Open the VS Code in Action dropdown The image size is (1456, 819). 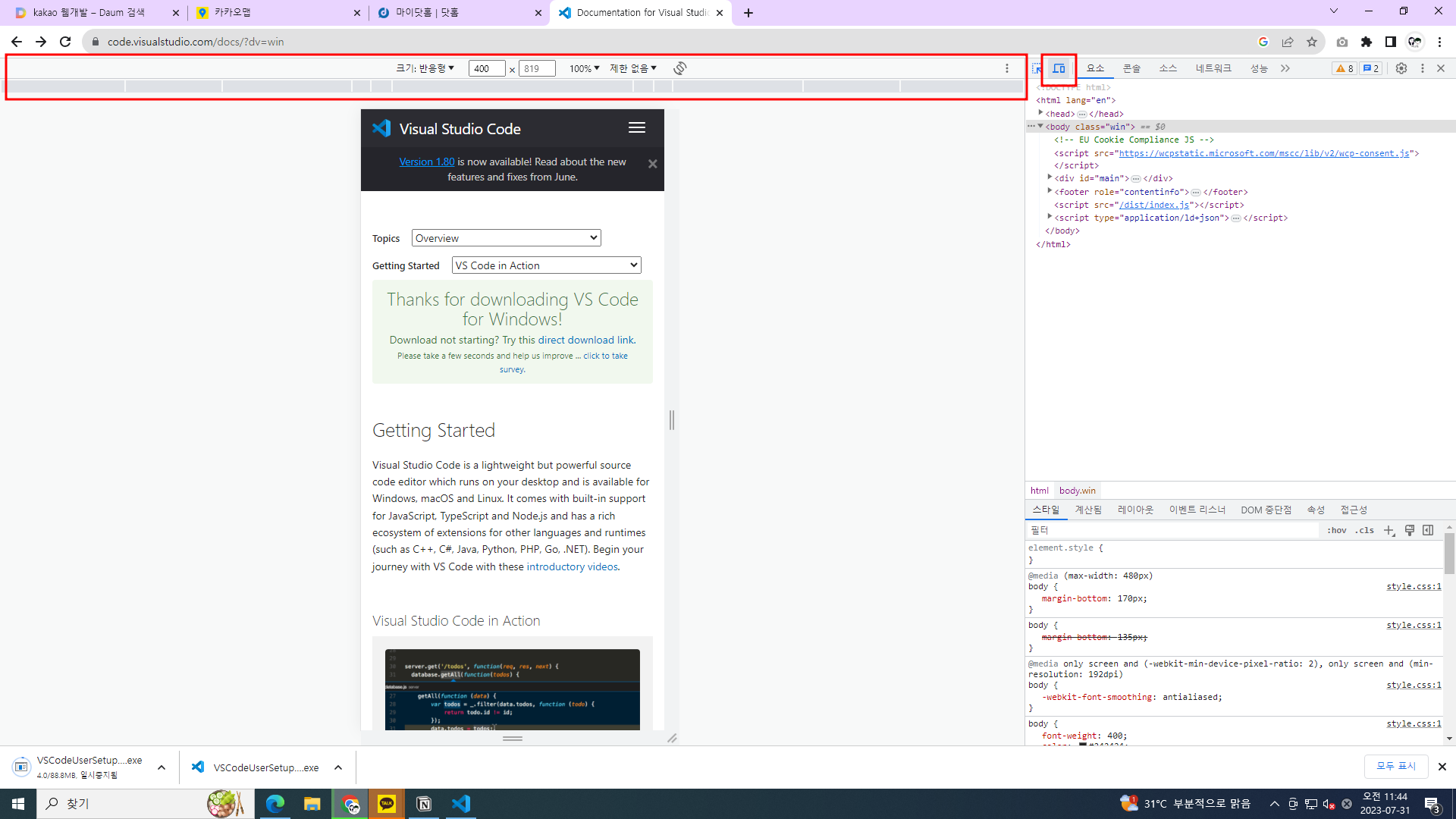click(x=546, y=265)
